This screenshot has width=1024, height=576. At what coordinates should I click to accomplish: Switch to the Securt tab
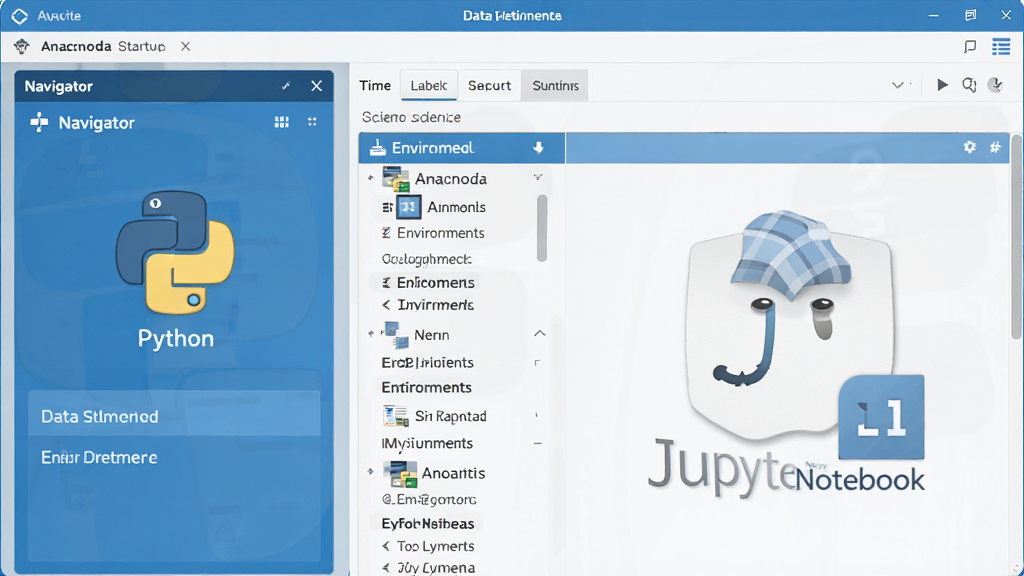(489, 86)
